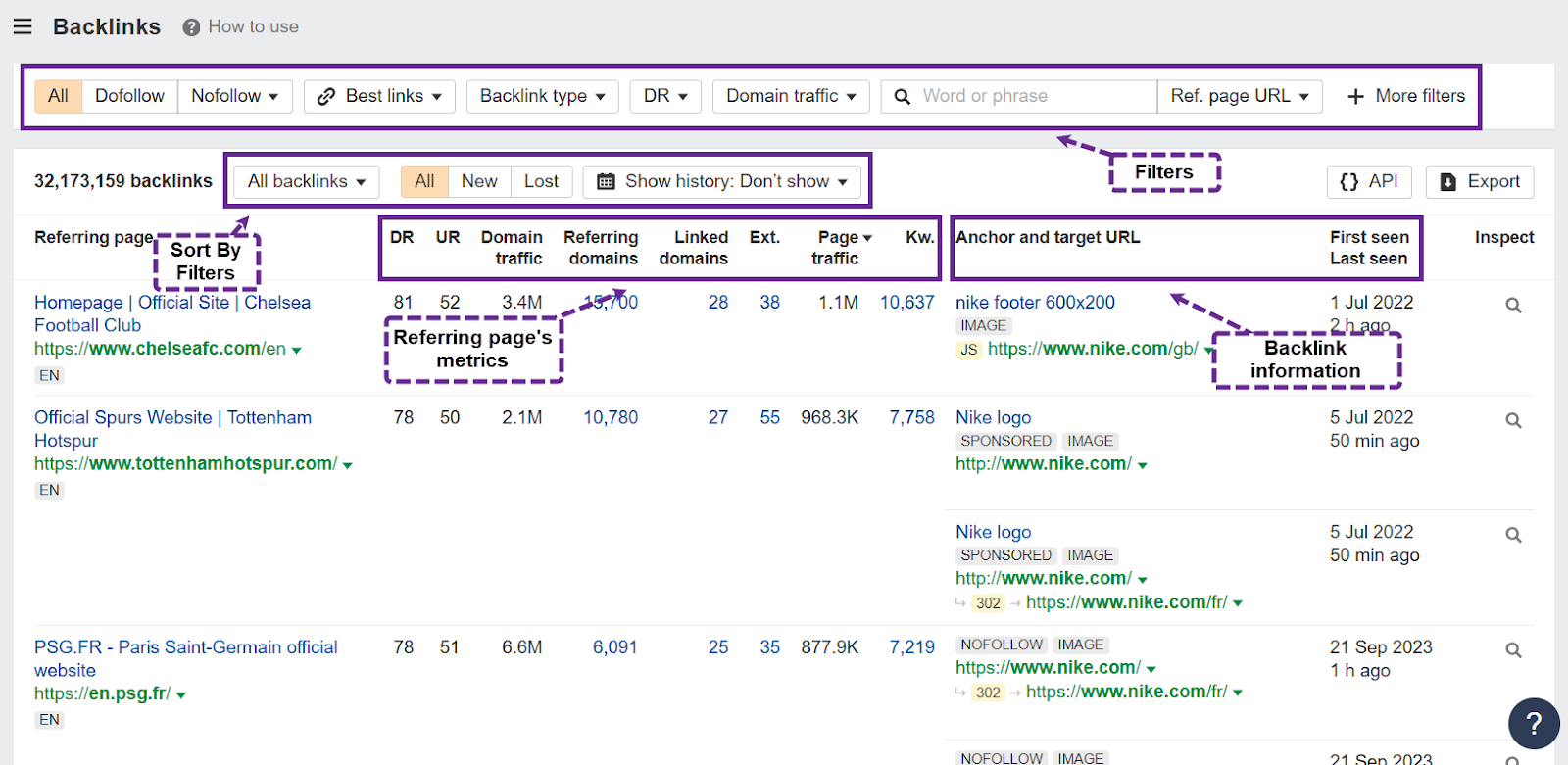The image size is (1568, 765).
Task: Sort by the DR column header
Action: coord(402,238)
